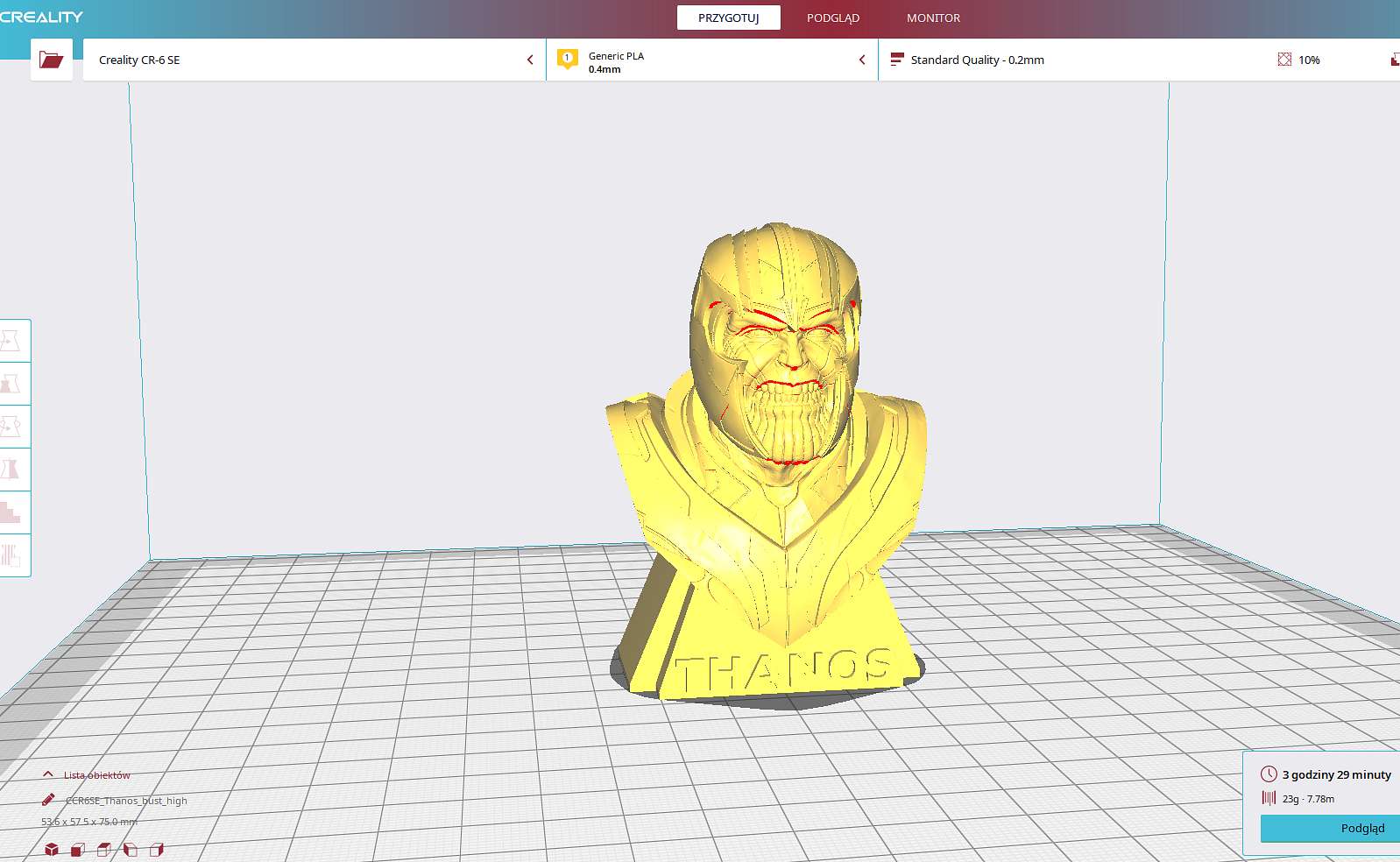Switch to the right side view cube

pyautogui.click(x=157, y=850)
